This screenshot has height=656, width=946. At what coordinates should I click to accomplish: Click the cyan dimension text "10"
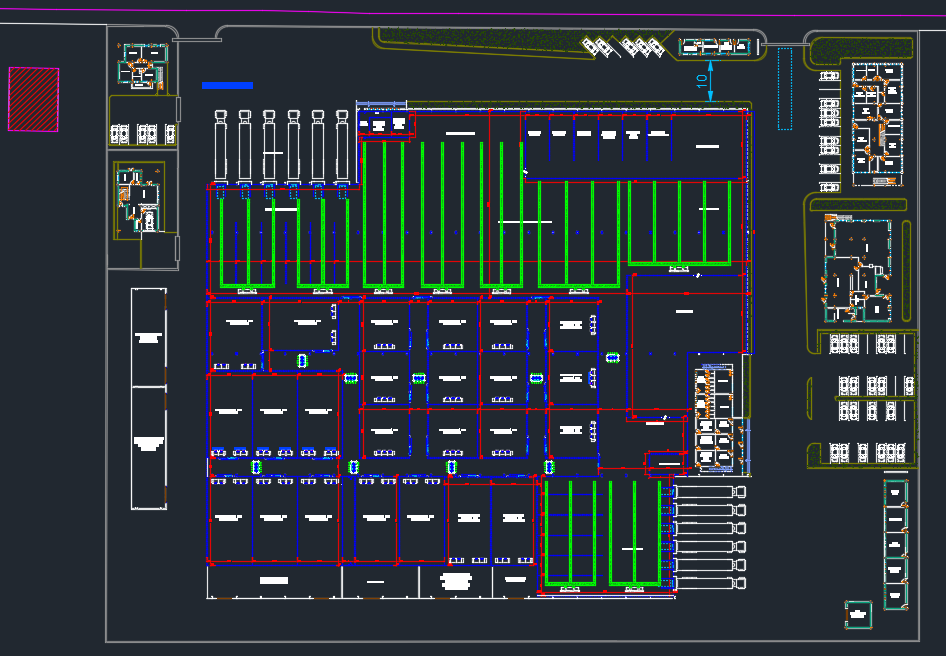701,80
